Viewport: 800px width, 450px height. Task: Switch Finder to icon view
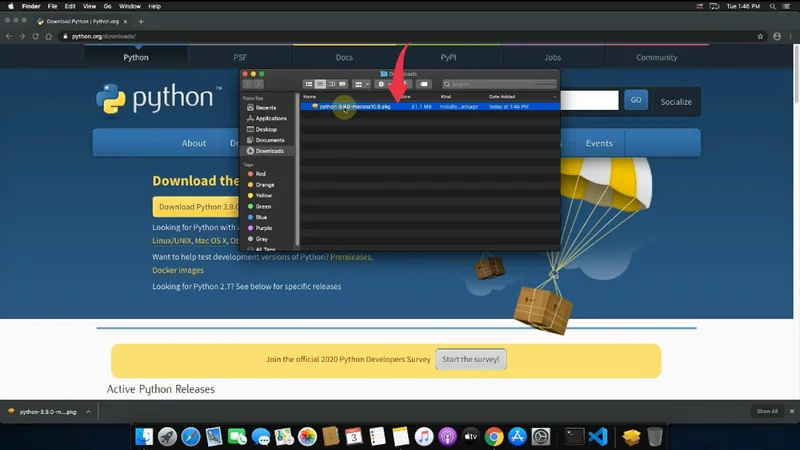308,84
